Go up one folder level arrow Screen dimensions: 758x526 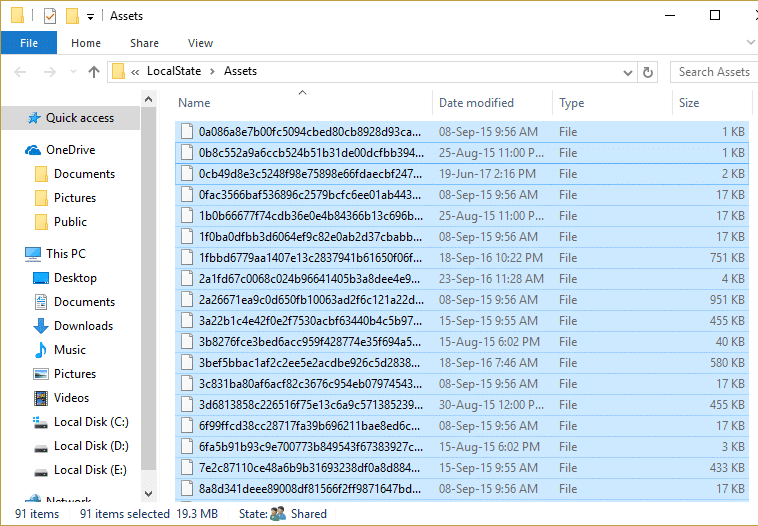tap(94, 72)
